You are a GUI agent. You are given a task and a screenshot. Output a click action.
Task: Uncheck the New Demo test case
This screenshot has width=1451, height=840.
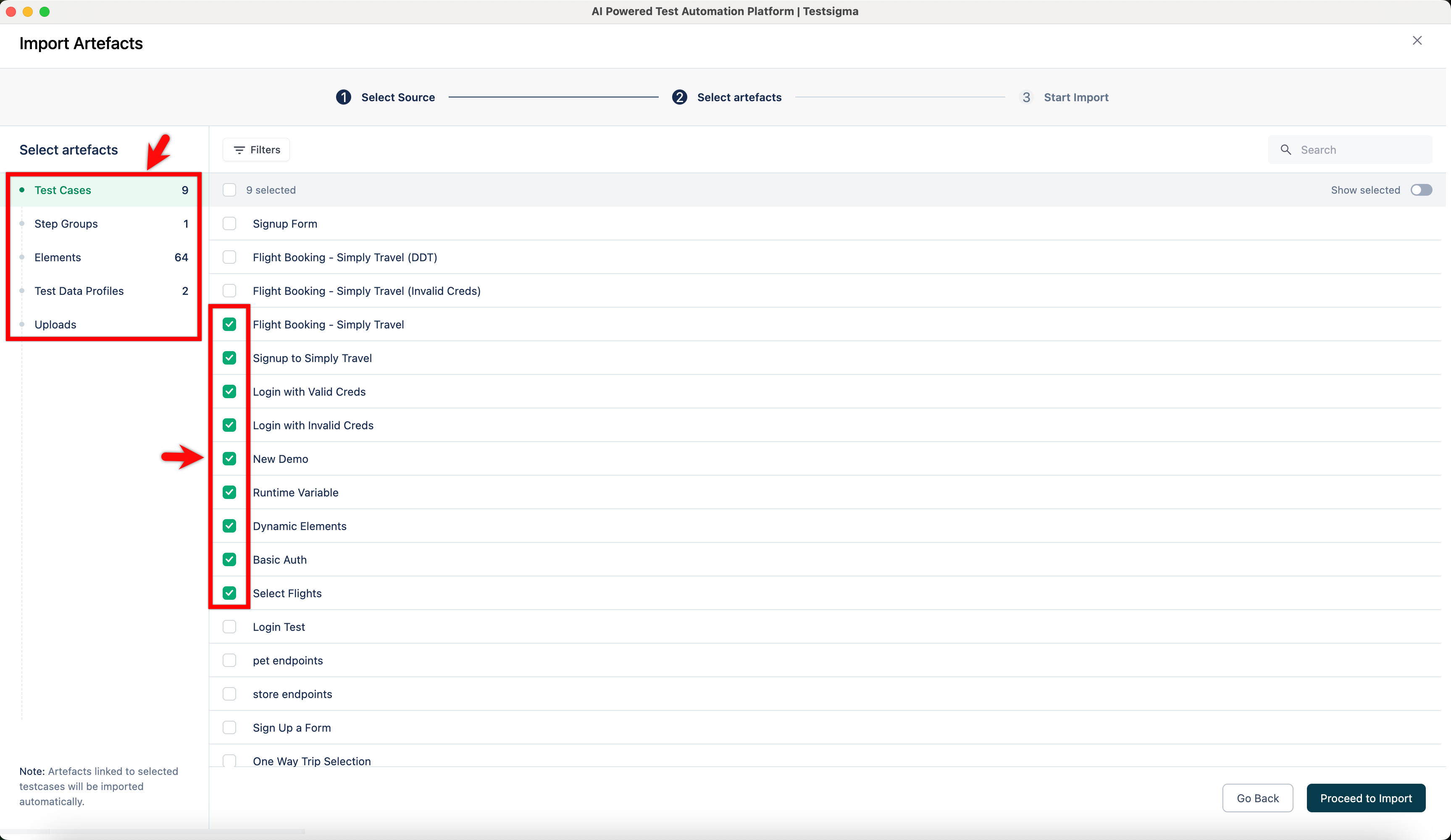pyautogui.click(x=229, y=459)
